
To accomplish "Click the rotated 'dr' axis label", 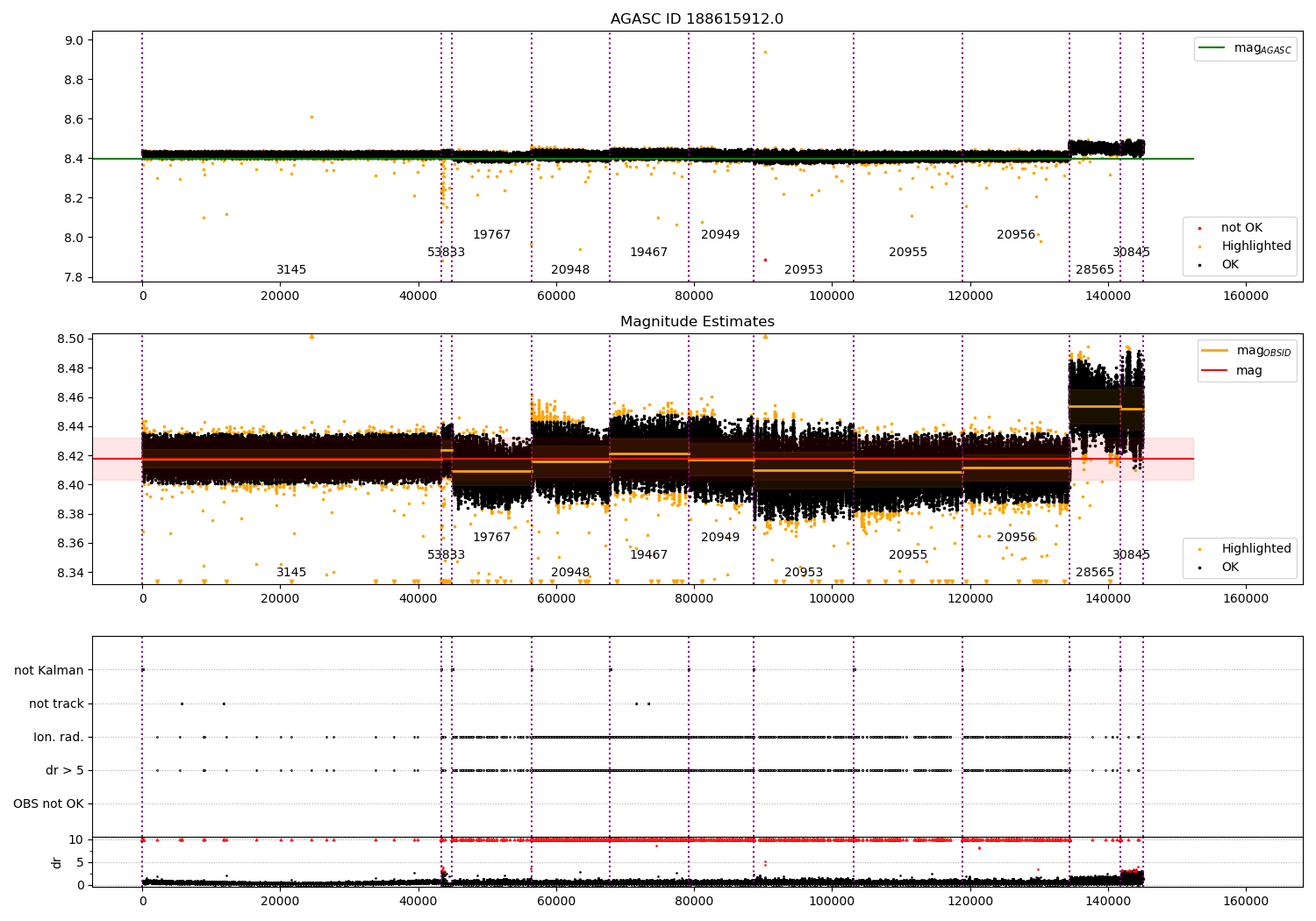I will (57, 862).
